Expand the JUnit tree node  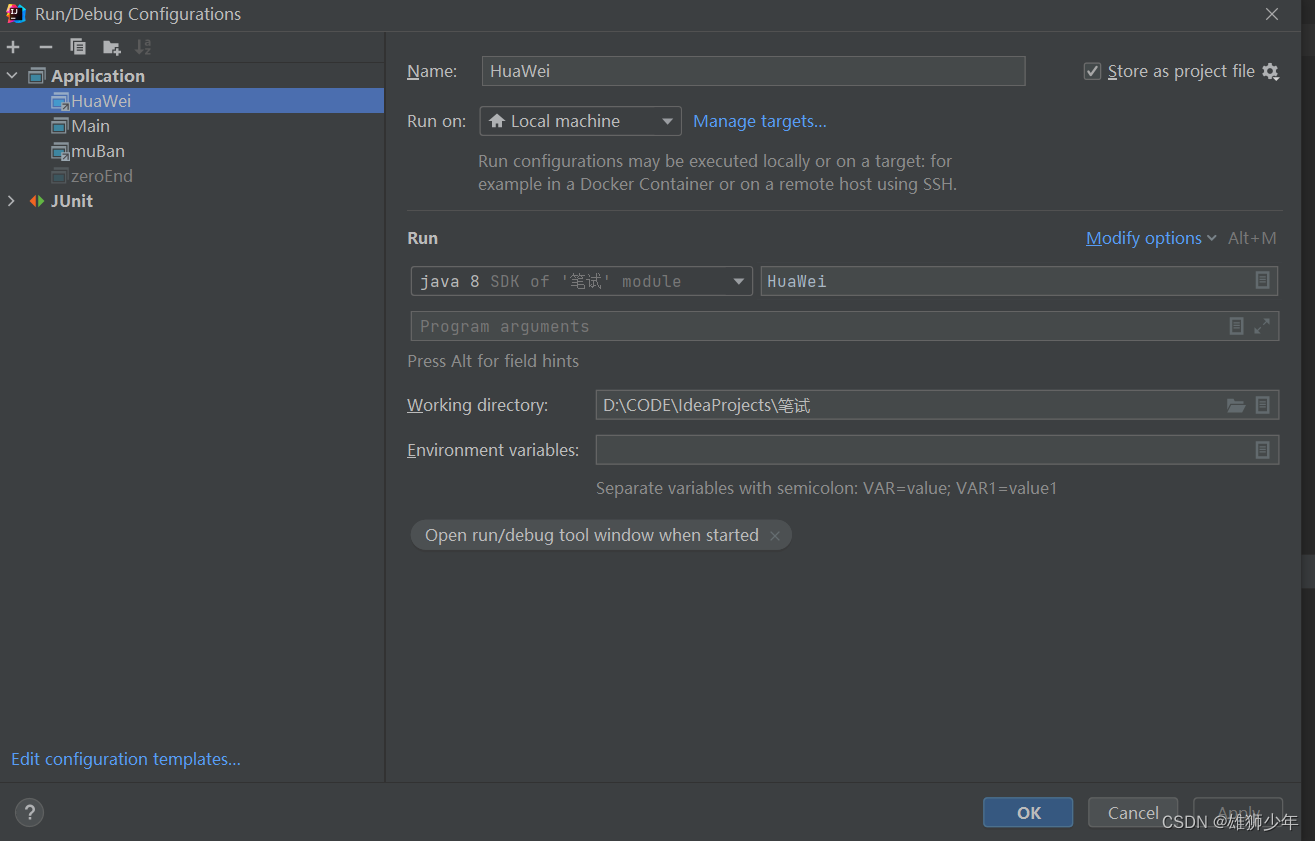click(x=12, y=201)
